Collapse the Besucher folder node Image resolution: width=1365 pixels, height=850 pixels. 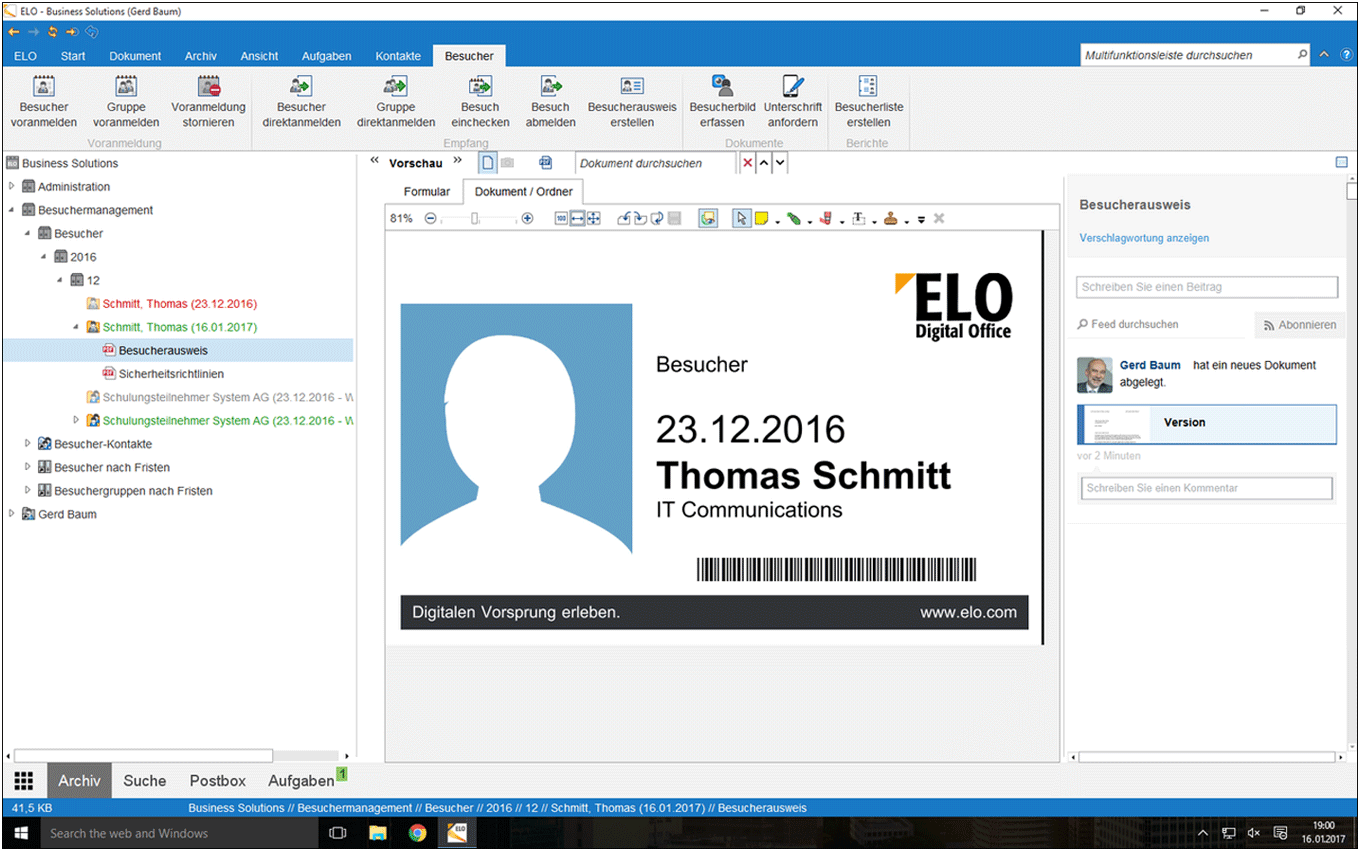point(28,233)
